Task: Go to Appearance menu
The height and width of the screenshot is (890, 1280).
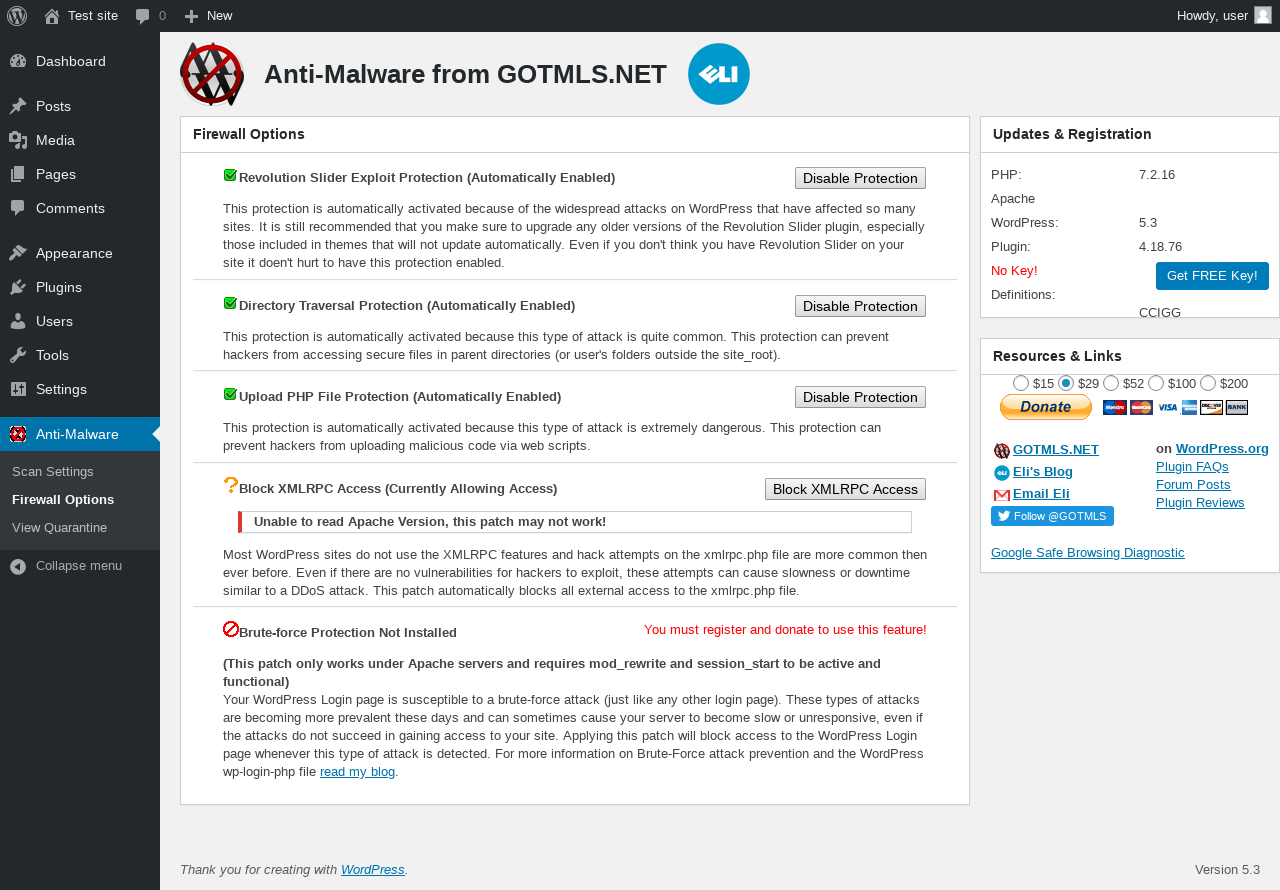Action: click(x=74, y=253)
